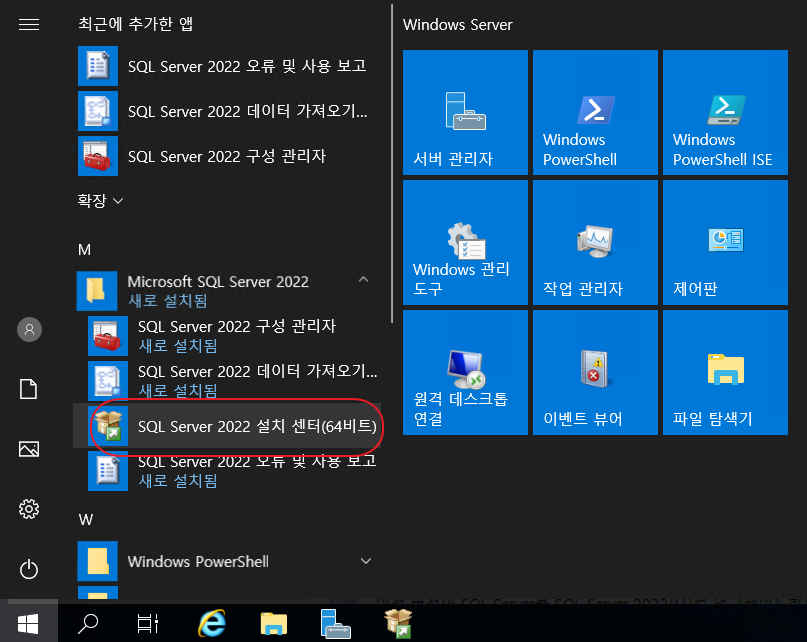Open the Pictures sidebar icon

coord(29,449)
